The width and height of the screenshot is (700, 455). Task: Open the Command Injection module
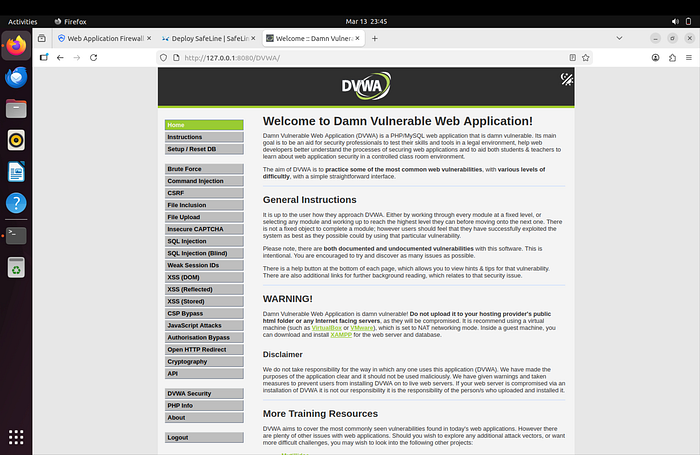tap(204, 181)
